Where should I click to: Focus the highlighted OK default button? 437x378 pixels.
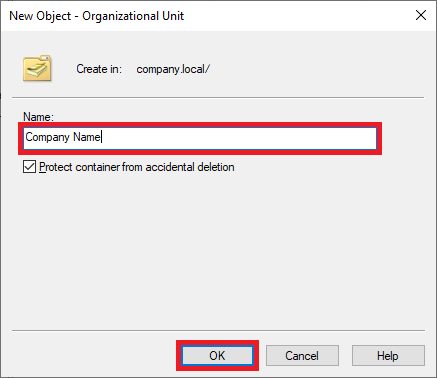coord(217,356)
